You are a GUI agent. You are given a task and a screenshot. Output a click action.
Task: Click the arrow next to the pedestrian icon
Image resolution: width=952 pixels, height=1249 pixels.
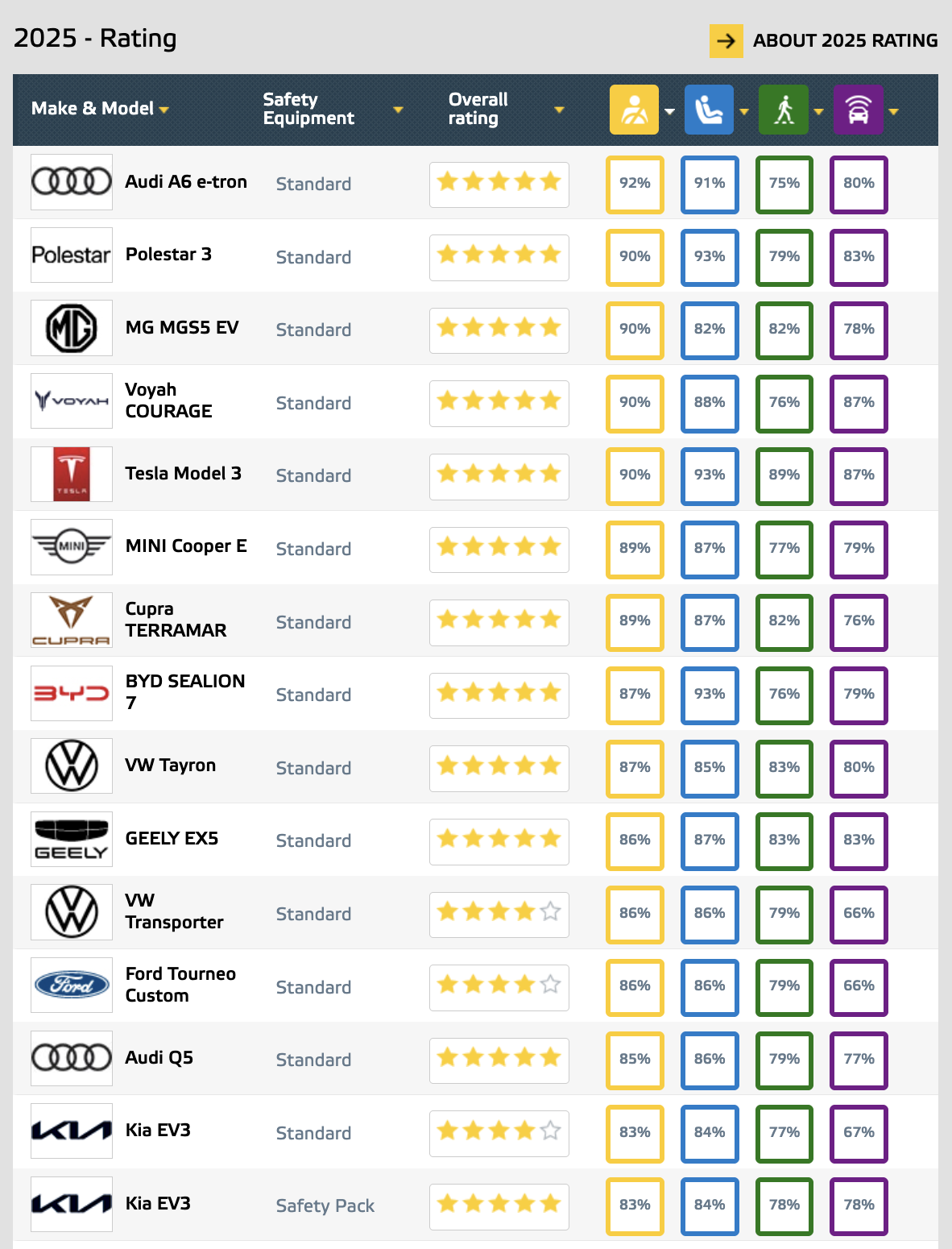(818, 111)
